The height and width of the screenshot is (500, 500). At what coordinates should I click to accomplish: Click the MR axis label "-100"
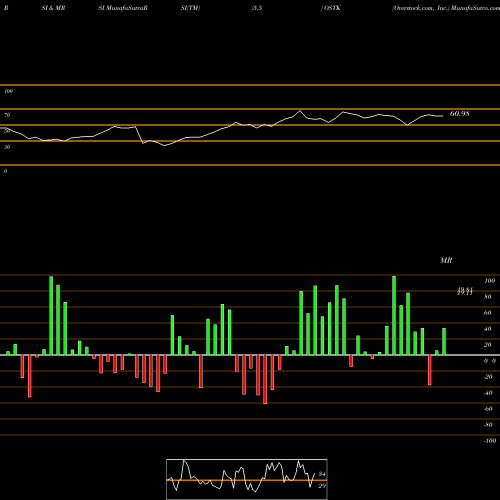point(490,441)
